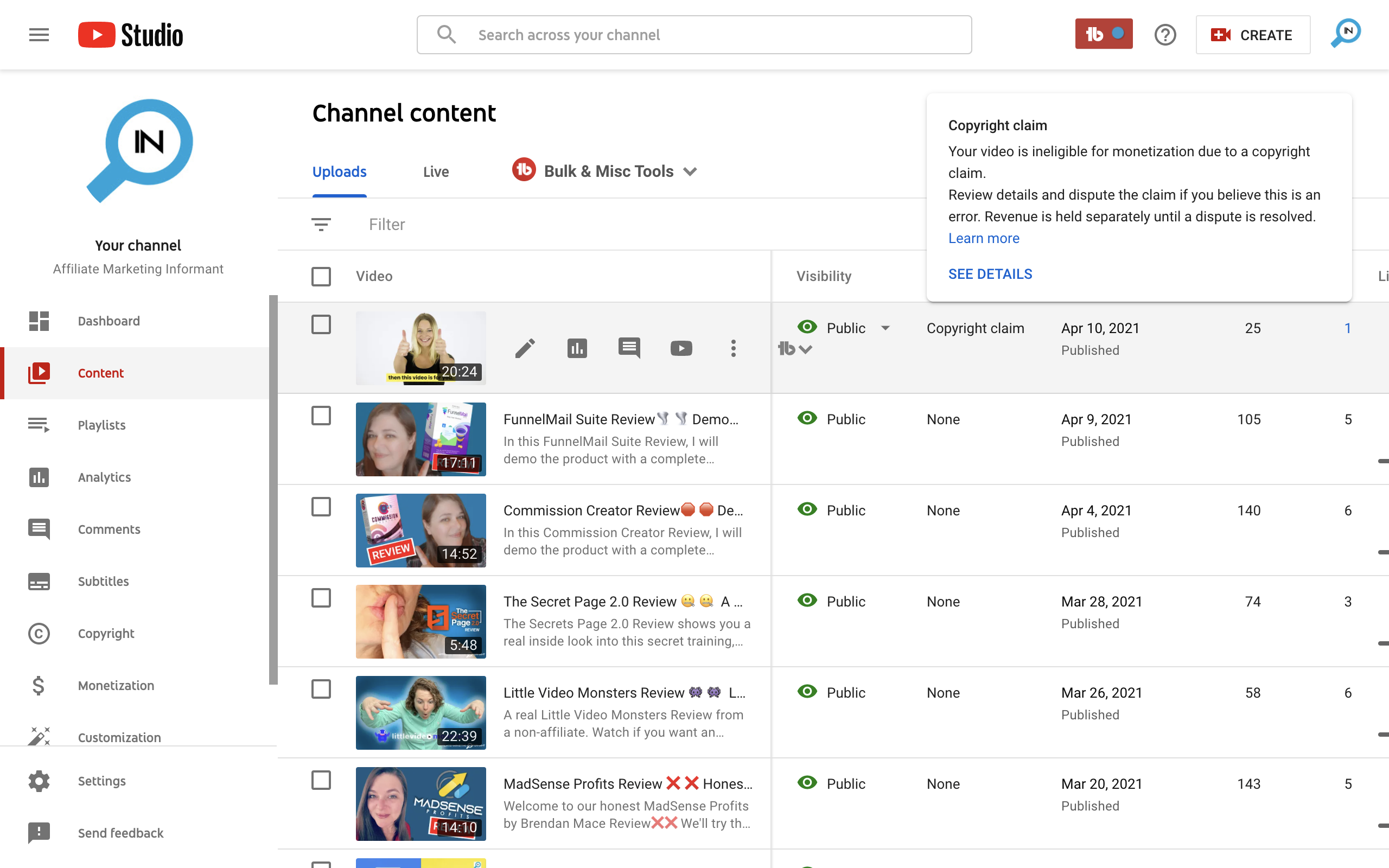This screenshot has width=1389, height=868.
Task: Click the sidebar vertical scrollbar
Action: point(273,490)
